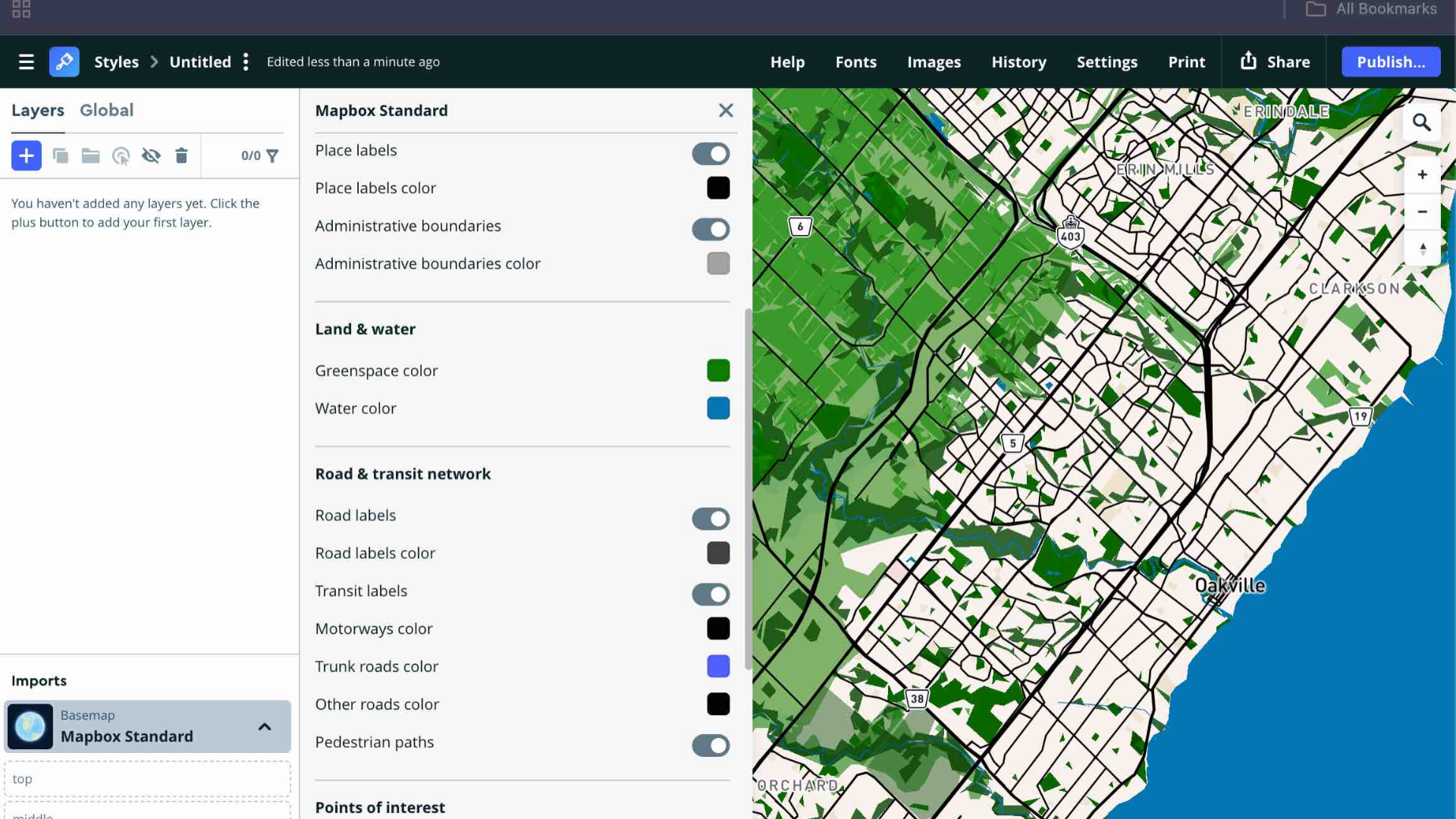1456x819 pixels.
Task: Activate the select-on-map cursor tool
Action: point(121,155)
